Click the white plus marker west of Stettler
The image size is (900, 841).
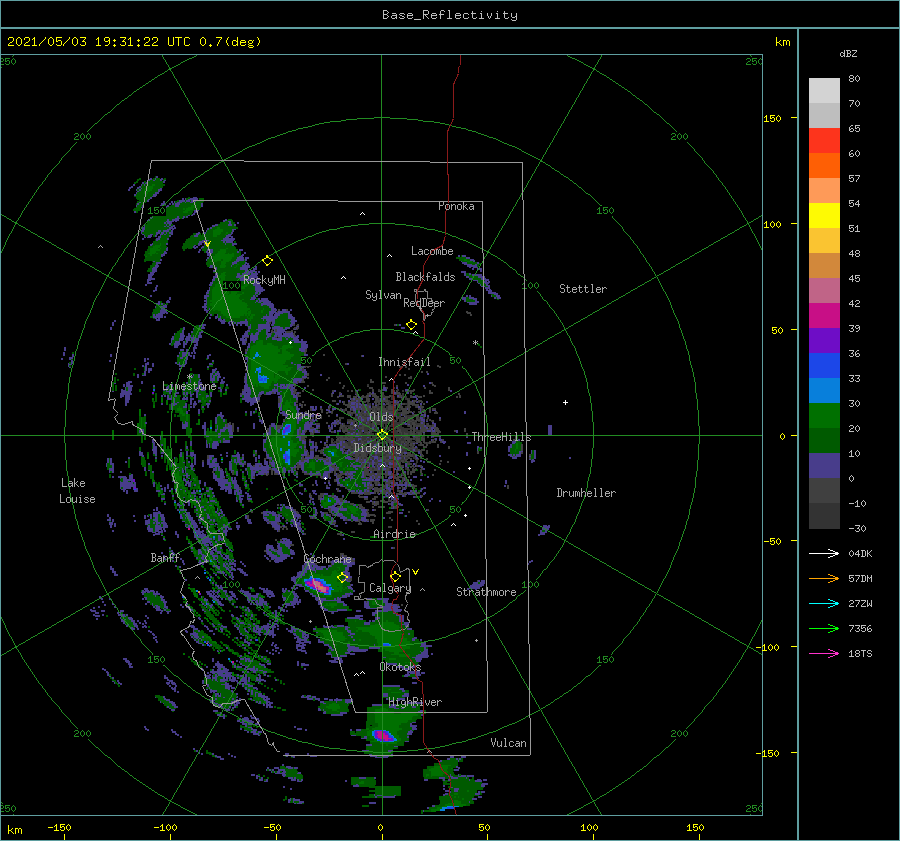[x=565, y=402]
